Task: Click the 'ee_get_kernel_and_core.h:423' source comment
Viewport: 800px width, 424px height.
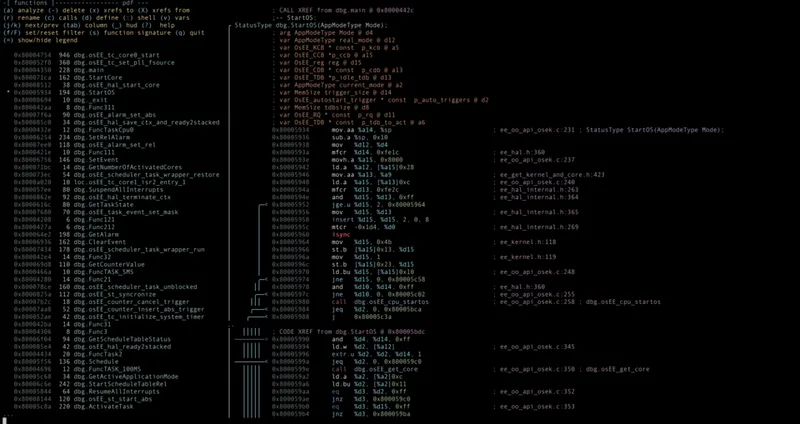Action: pos(552,175)
